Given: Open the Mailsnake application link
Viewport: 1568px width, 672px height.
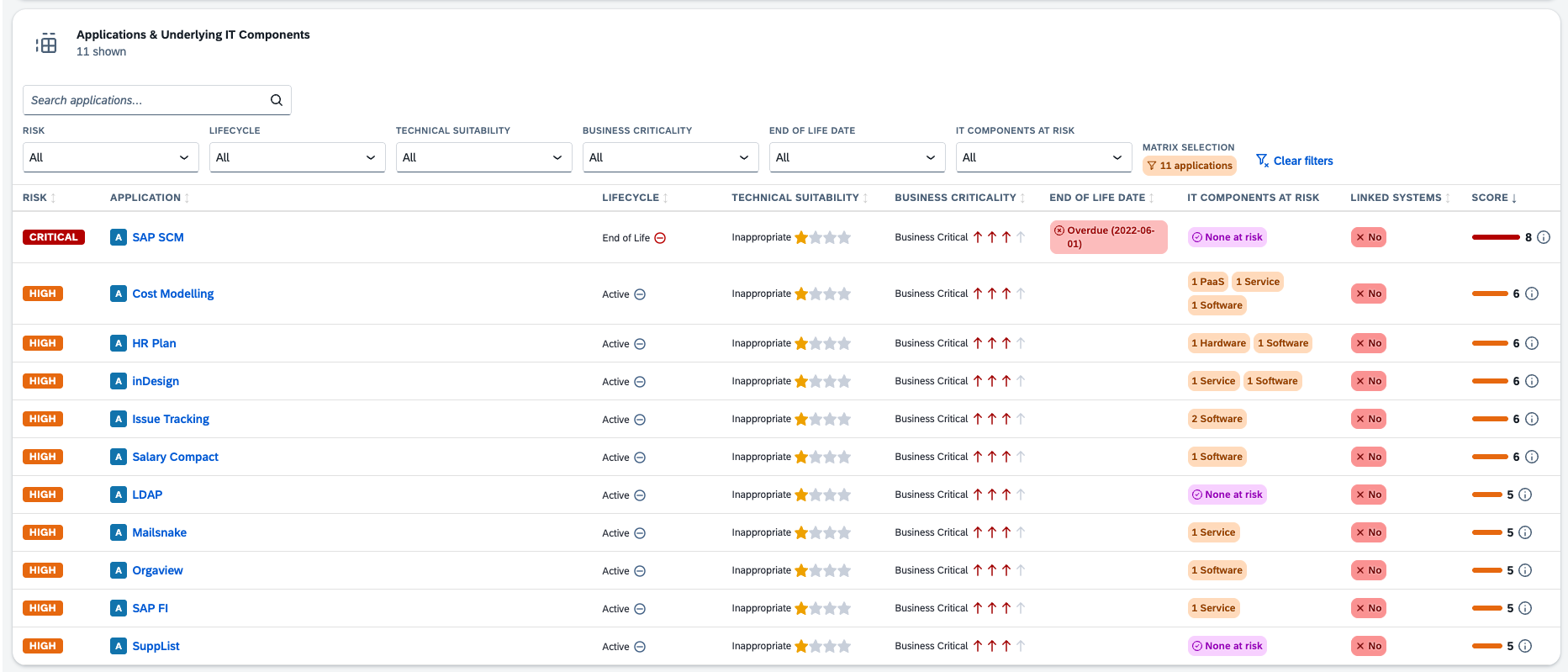Looking at the screenshot, I should click(x=160, y=532).
